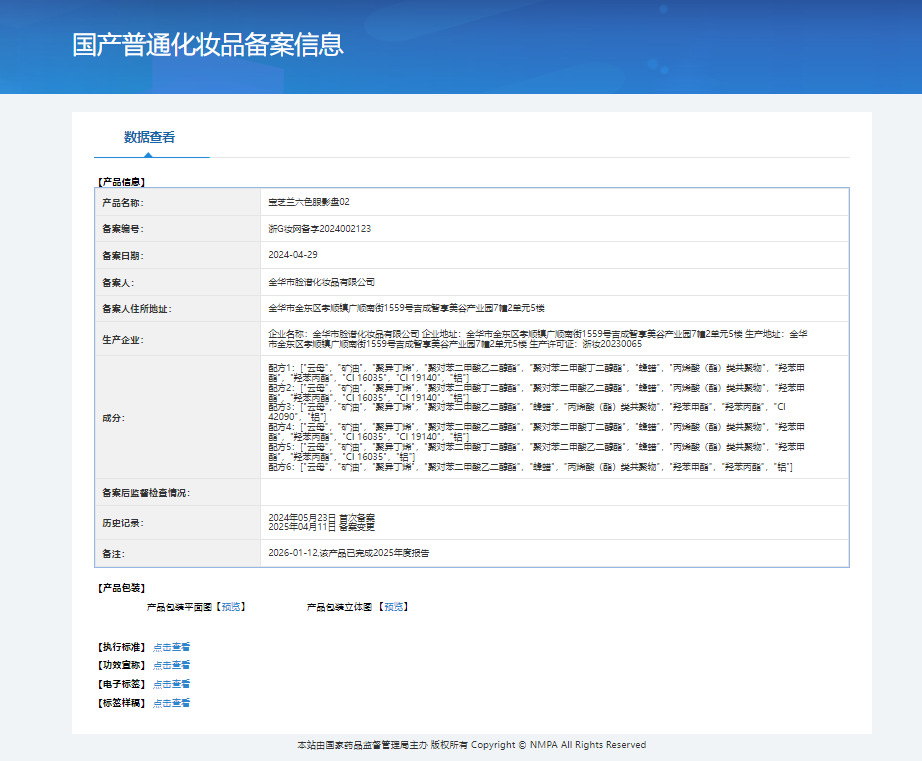Click the 备案编号 row label

point(123,229)
